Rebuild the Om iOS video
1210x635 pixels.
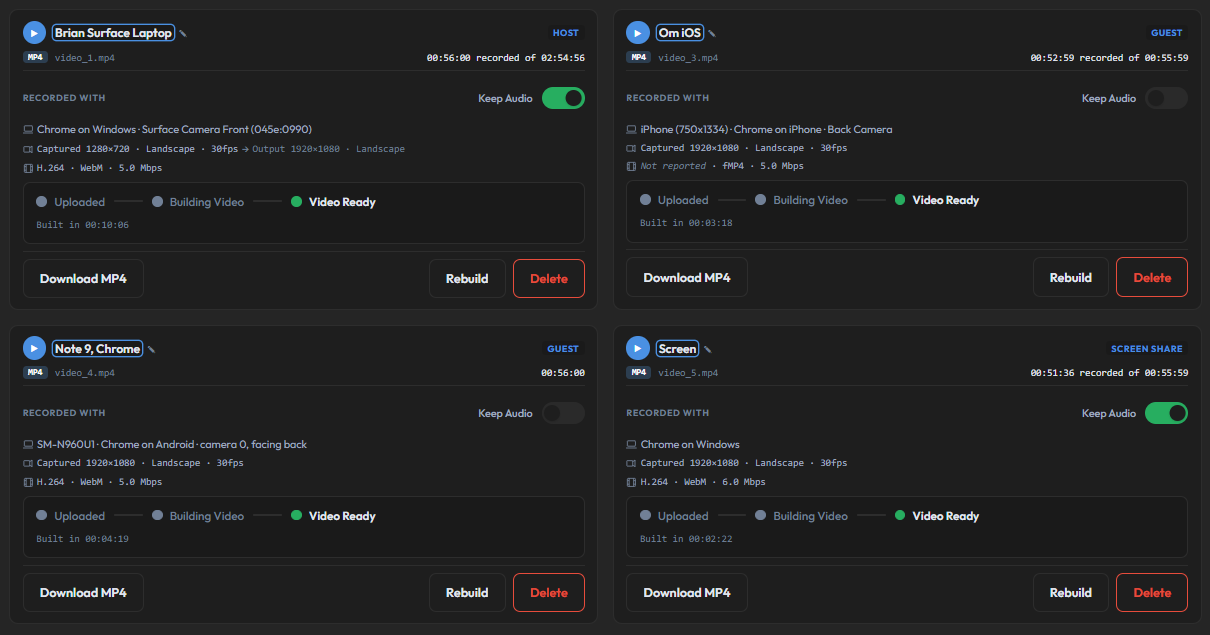(x=1070, y=277)
